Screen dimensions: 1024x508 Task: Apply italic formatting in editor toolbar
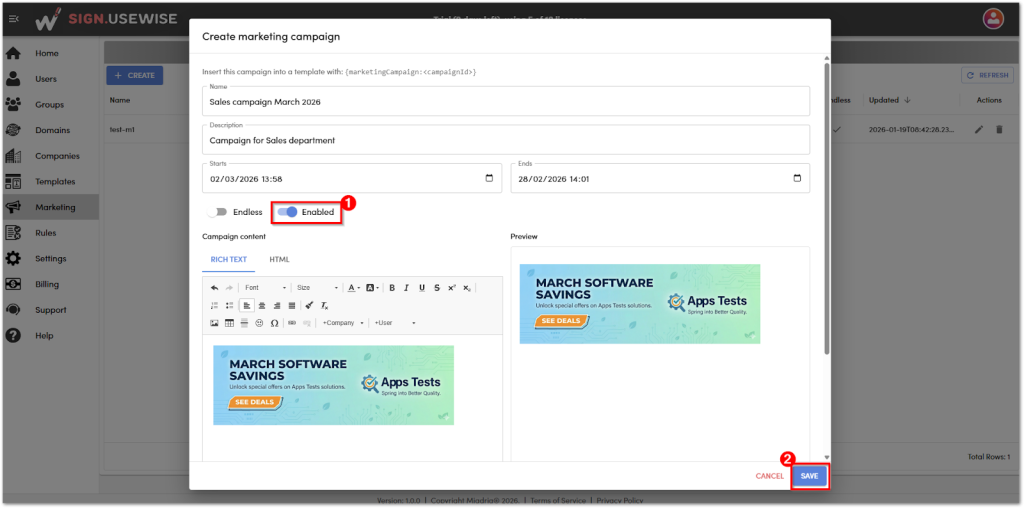(407, 288)
